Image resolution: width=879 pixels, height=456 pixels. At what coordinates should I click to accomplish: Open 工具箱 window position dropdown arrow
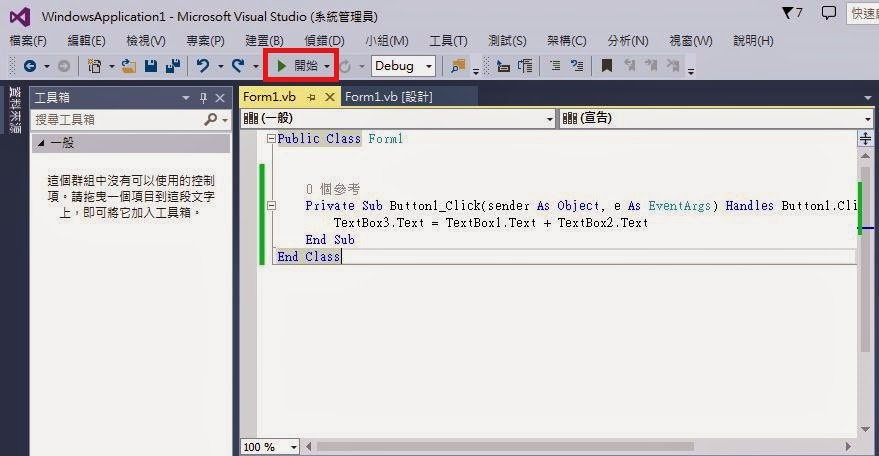186,98
